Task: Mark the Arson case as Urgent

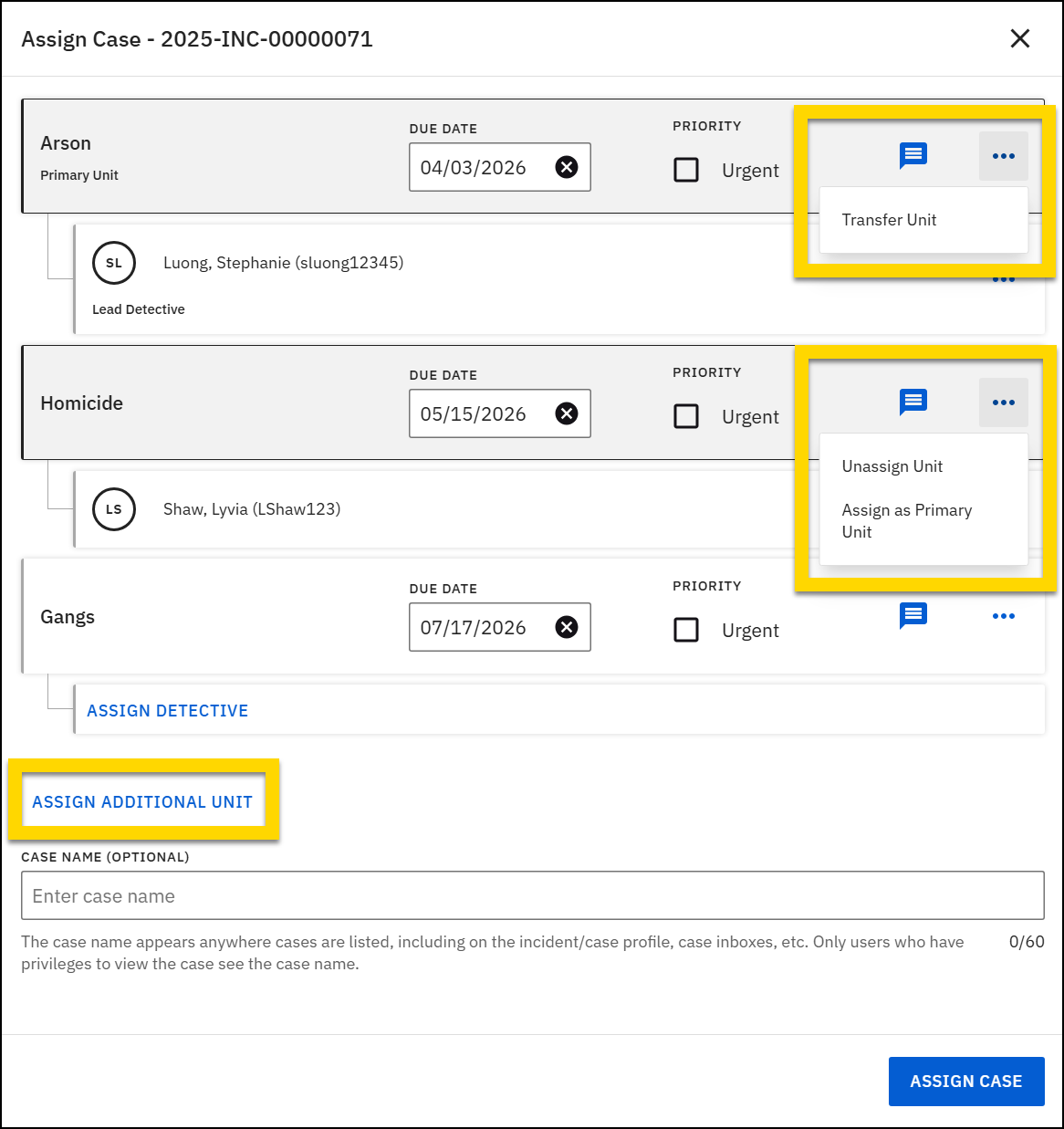Action: point(686,170)
